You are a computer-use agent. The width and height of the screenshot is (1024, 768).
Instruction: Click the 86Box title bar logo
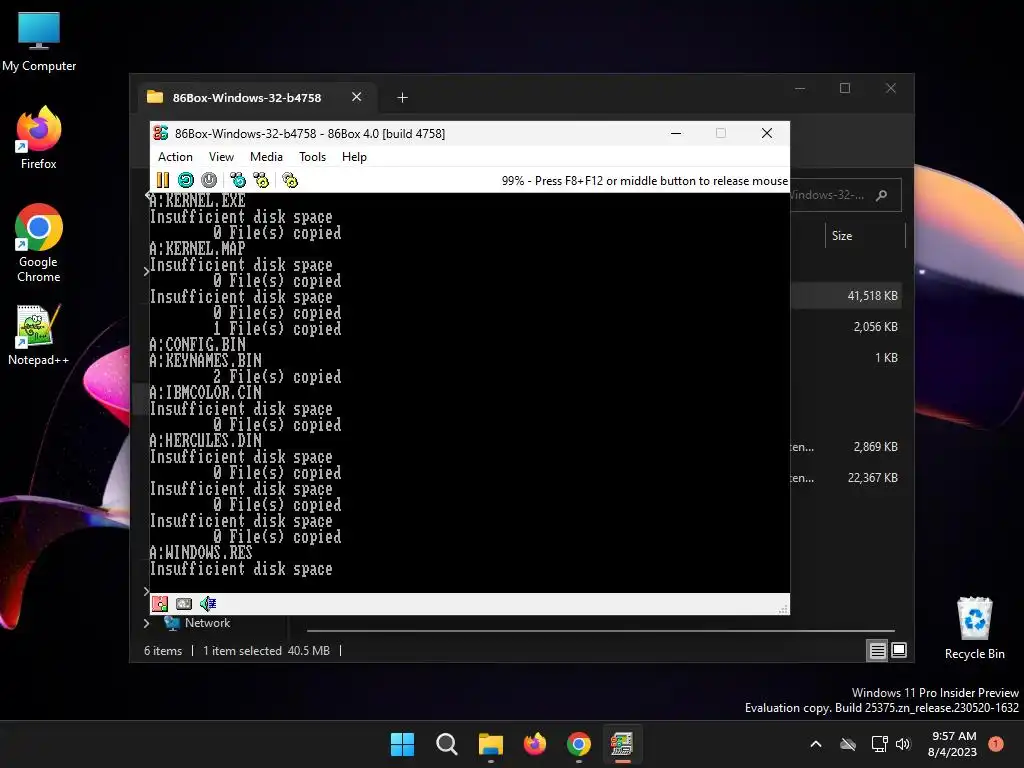point(161,133)
